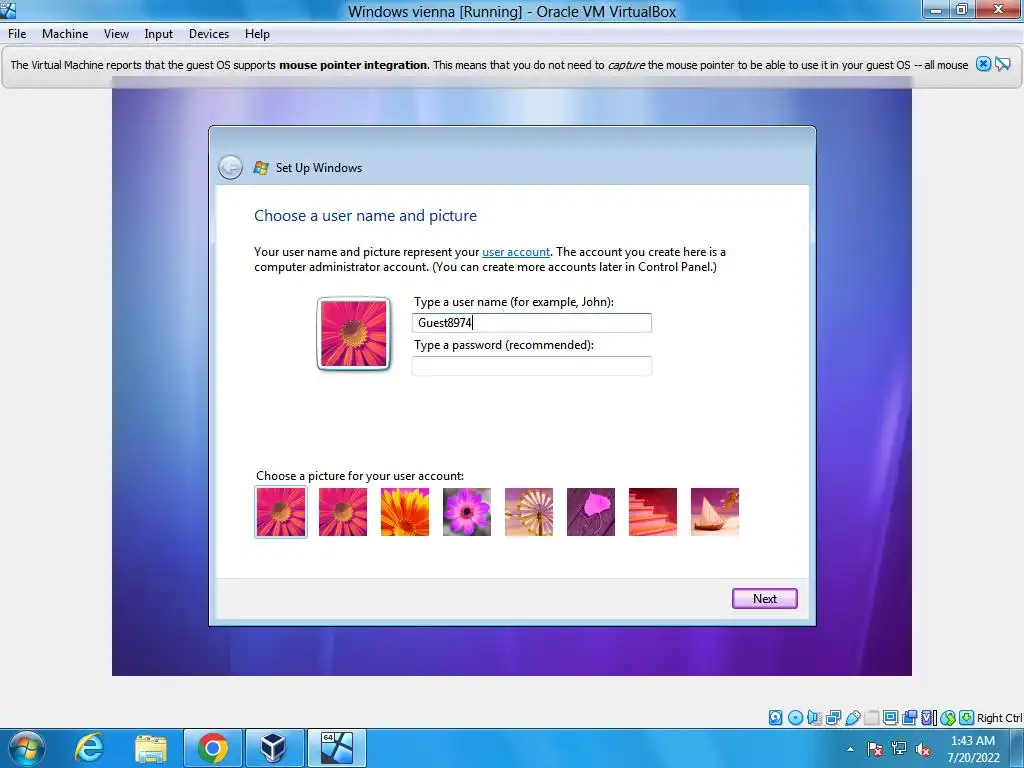This screenshot has width=1024, height=768.
Task: Click the keyboard capture green arrow icon
Action: click(967, 718)
